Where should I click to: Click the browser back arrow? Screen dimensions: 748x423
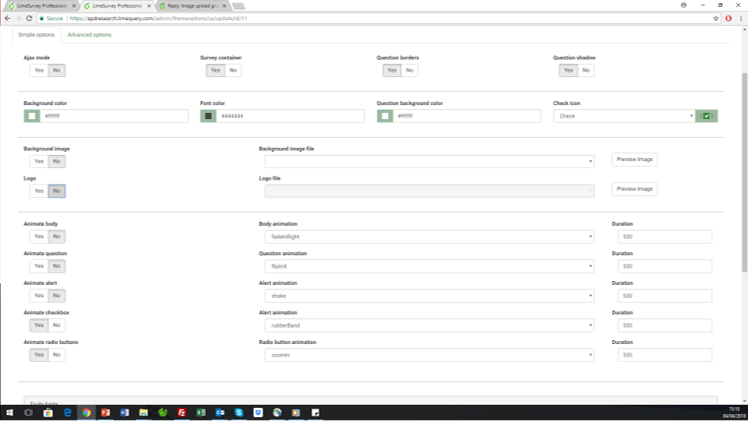coord(7,18)
